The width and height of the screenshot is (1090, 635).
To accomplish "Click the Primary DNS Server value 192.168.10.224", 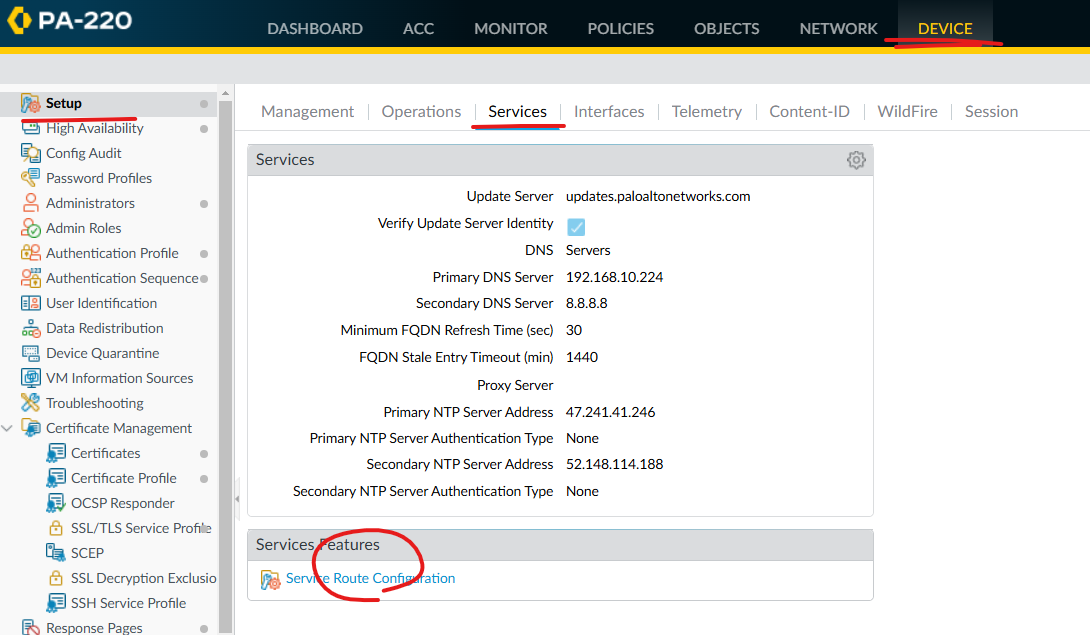I will pyautogui.click(x=615, y=277).
